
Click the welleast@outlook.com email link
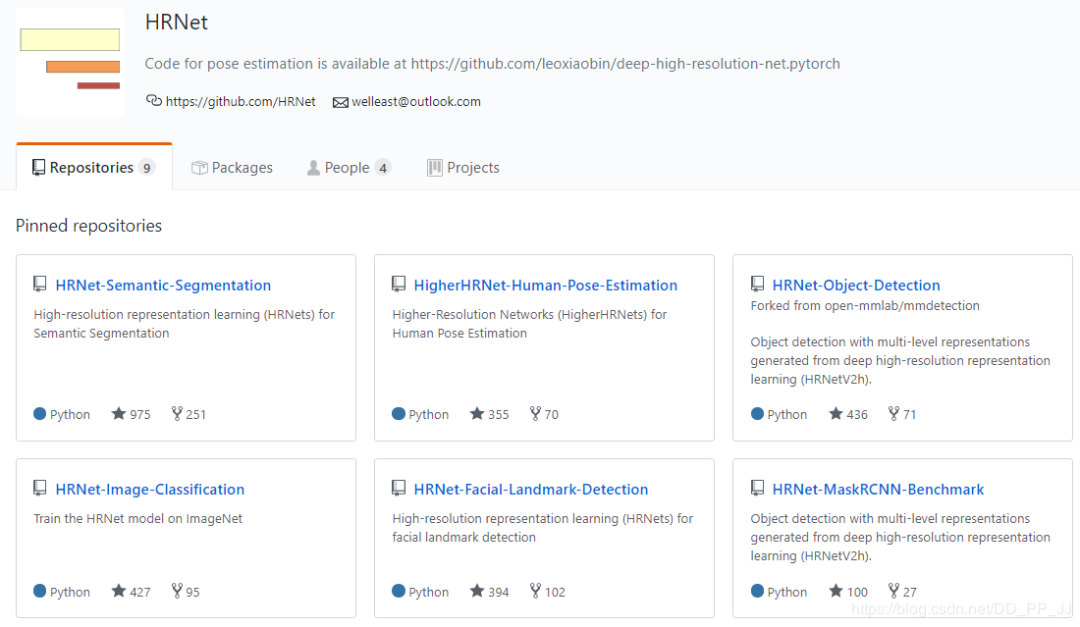(416, 101)
